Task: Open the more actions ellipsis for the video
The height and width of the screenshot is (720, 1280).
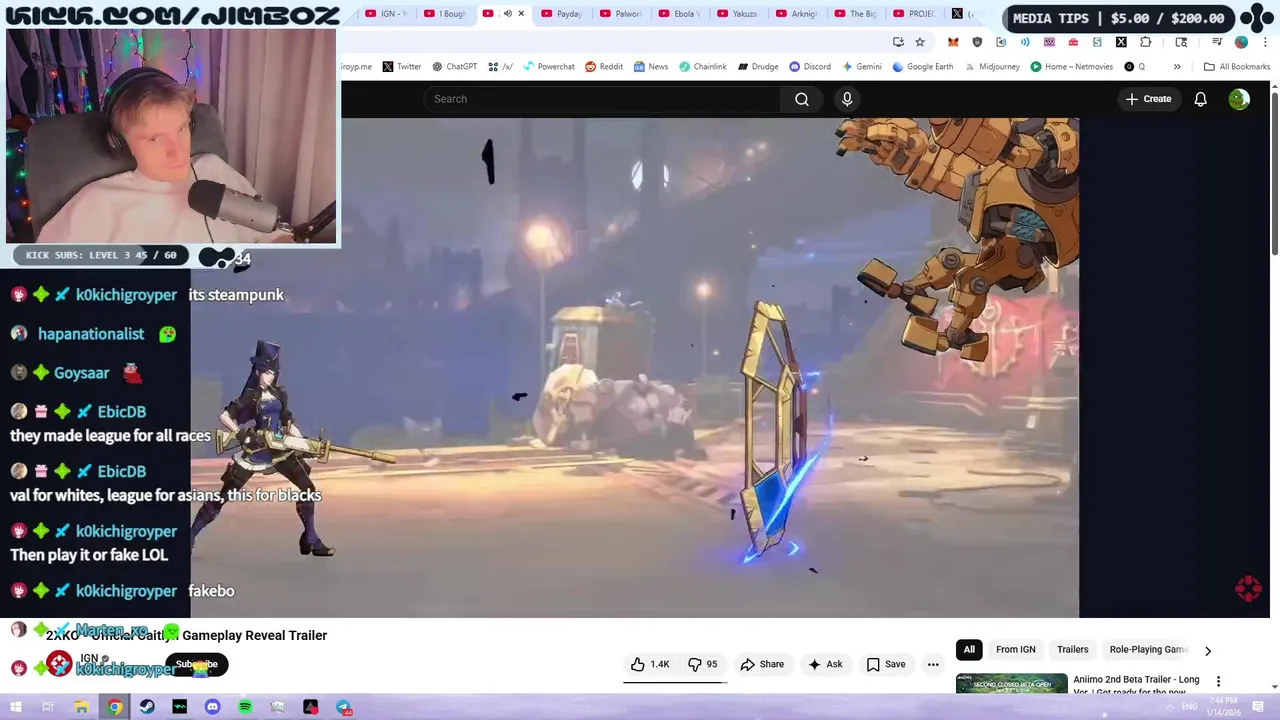Action: 933,664
